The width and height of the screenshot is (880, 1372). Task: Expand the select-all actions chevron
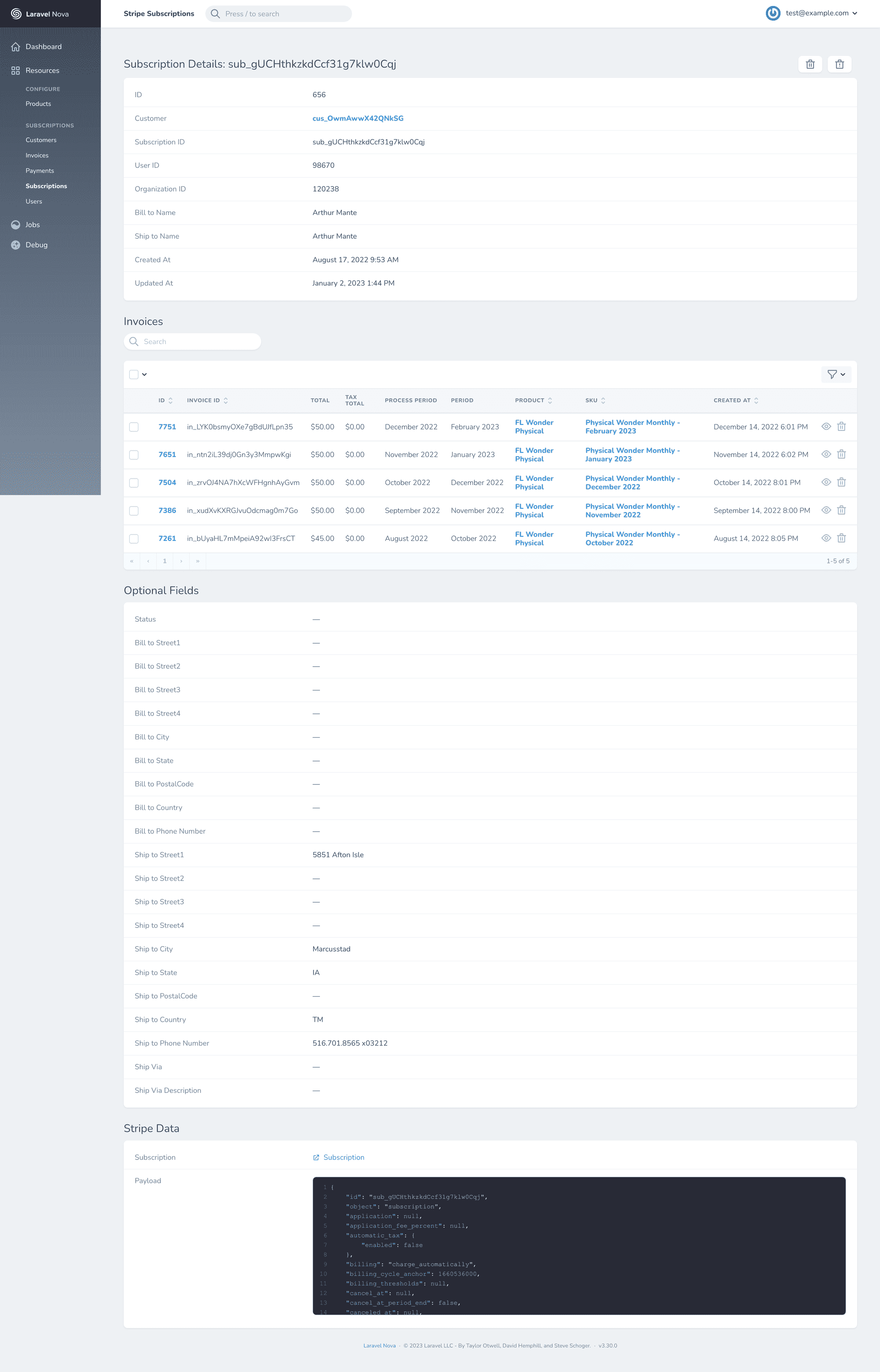coord(144,374)
